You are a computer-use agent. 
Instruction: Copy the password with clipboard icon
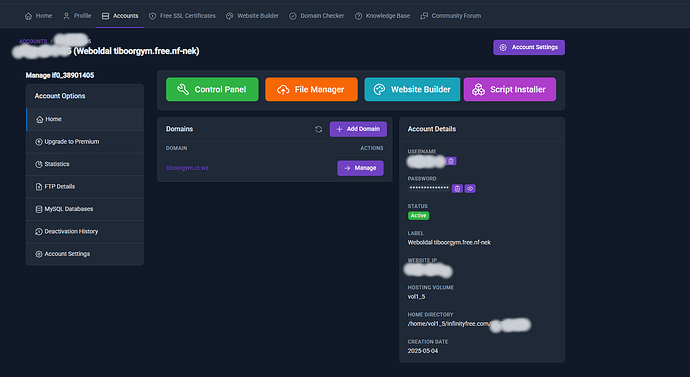coord(457,188)
